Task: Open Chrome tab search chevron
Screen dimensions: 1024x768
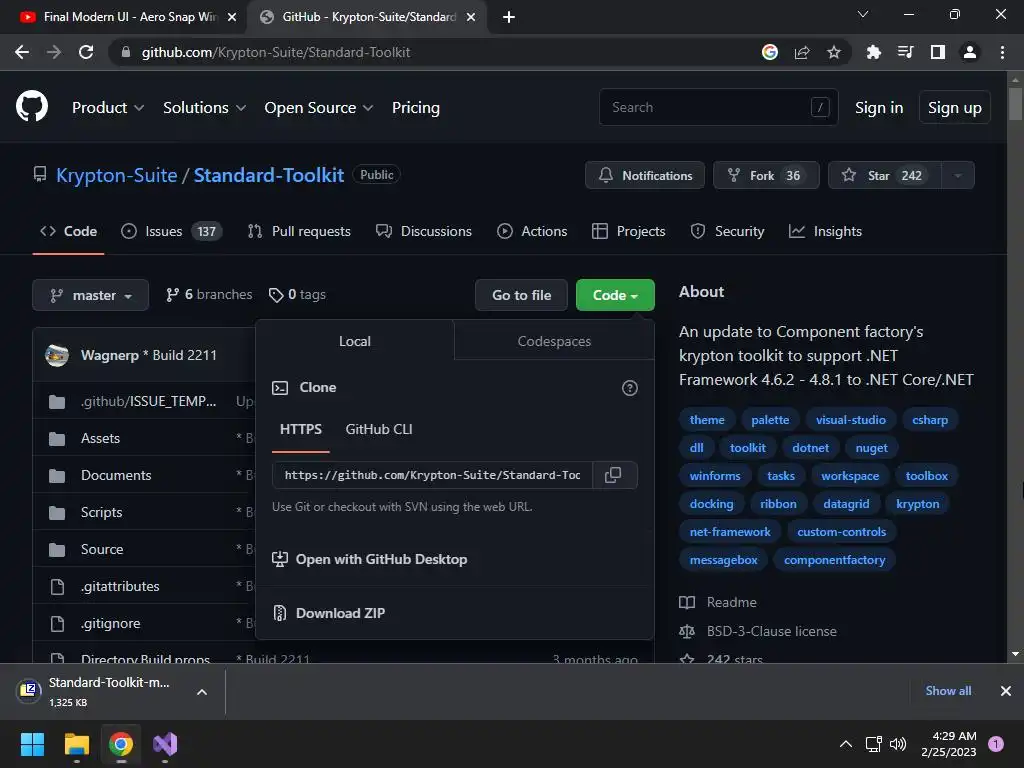Action: (x=863, y=14)
